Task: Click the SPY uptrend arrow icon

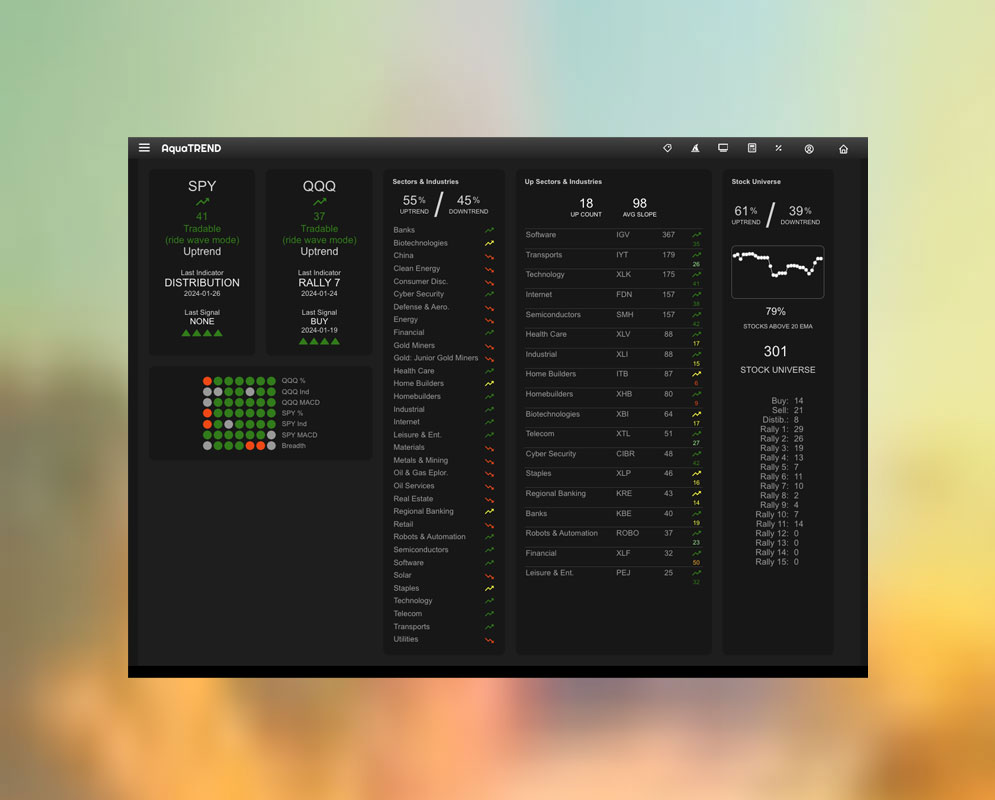Action: [202, 202]
